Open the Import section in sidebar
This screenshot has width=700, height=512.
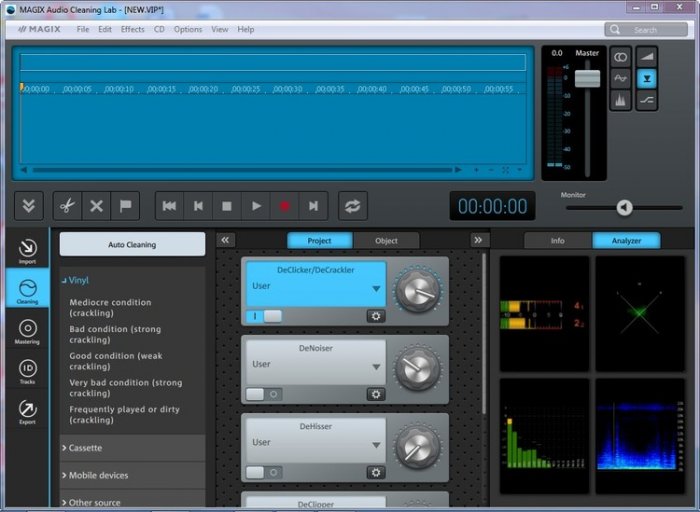coord(27,250)
